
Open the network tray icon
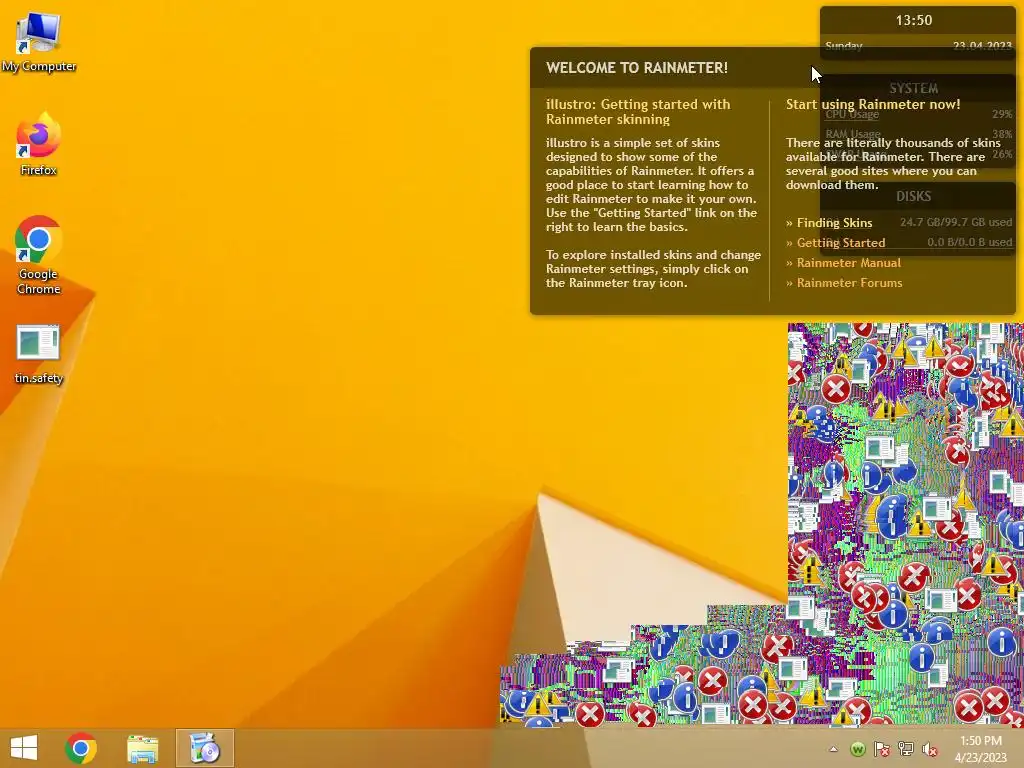click(906, 749)
